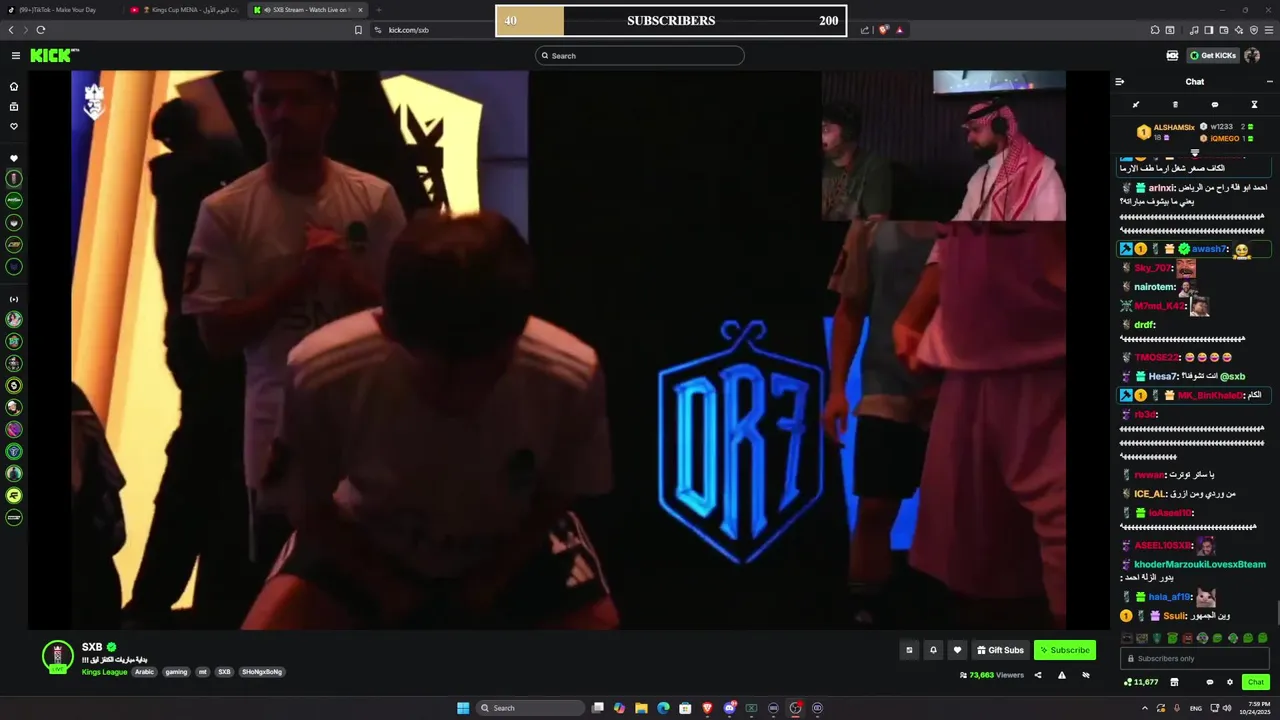The image size is (1280, 720).
Task: Reload the page
Action: (40, 30)
